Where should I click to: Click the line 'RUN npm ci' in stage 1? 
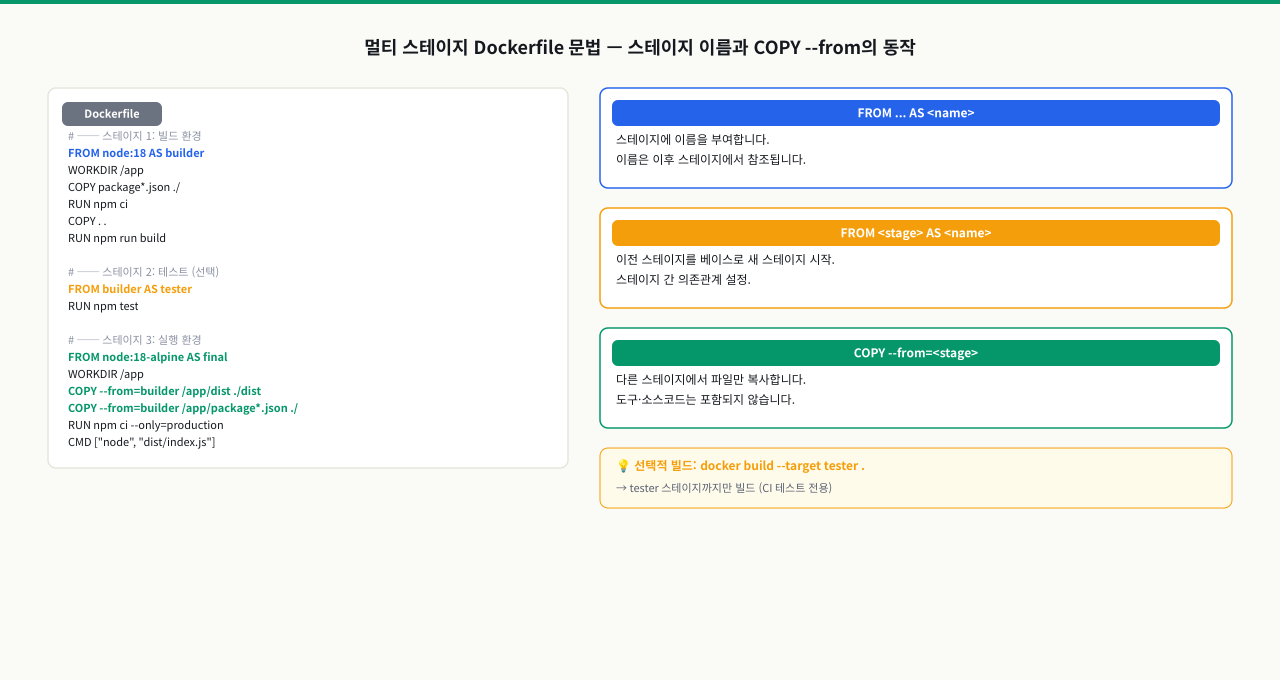click(98, 204)
